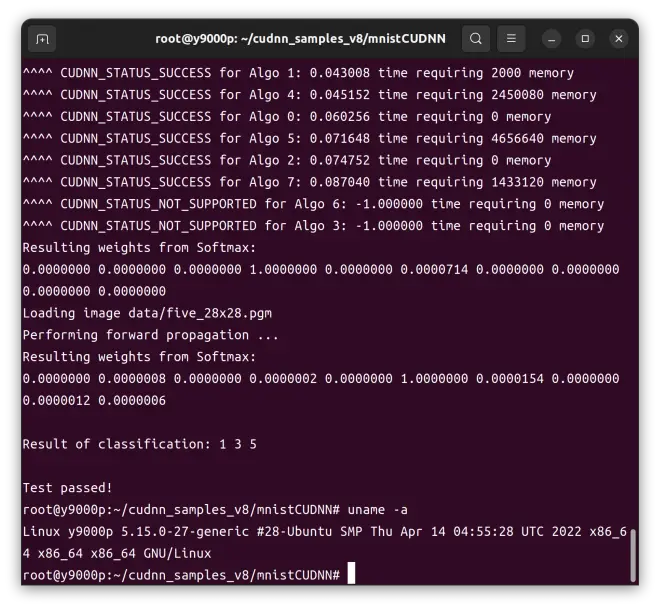The height and width of the screenshot is (609, 660).
Task: Click 'Loading image data/five_28x28.pgm' line
Action: 147,313
